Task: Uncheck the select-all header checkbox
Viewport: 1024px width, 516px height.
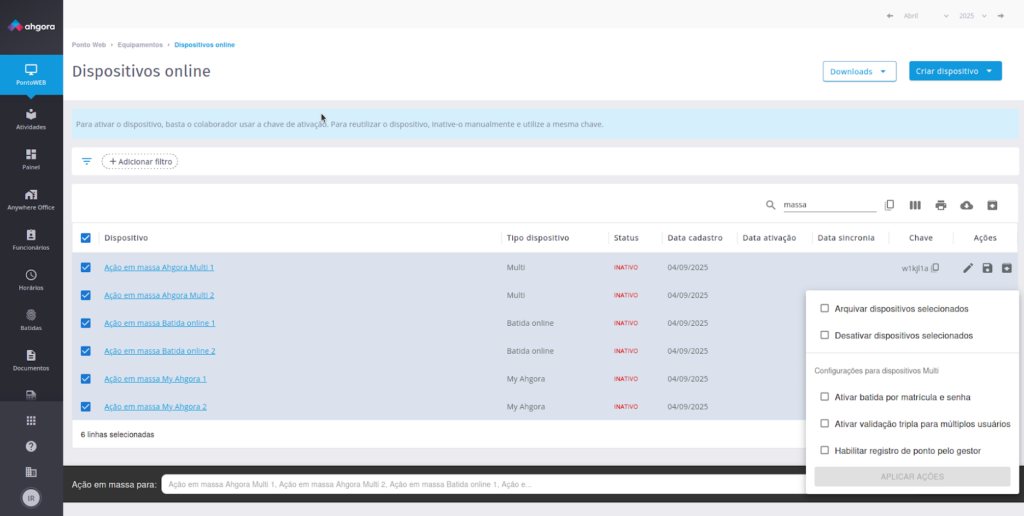Action: (x=85, y=238)
